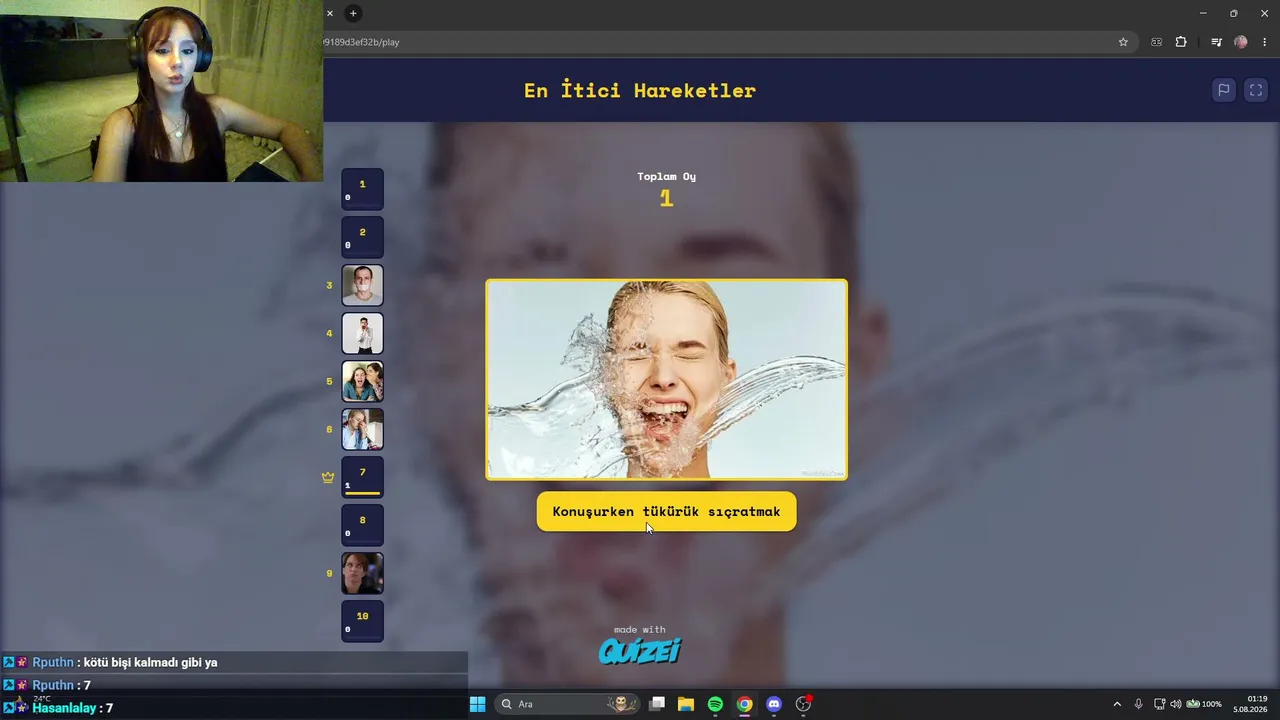Click the rank 9 thumbnail
This screenshot has width=1280, height=720.
(x=362, y=573)
